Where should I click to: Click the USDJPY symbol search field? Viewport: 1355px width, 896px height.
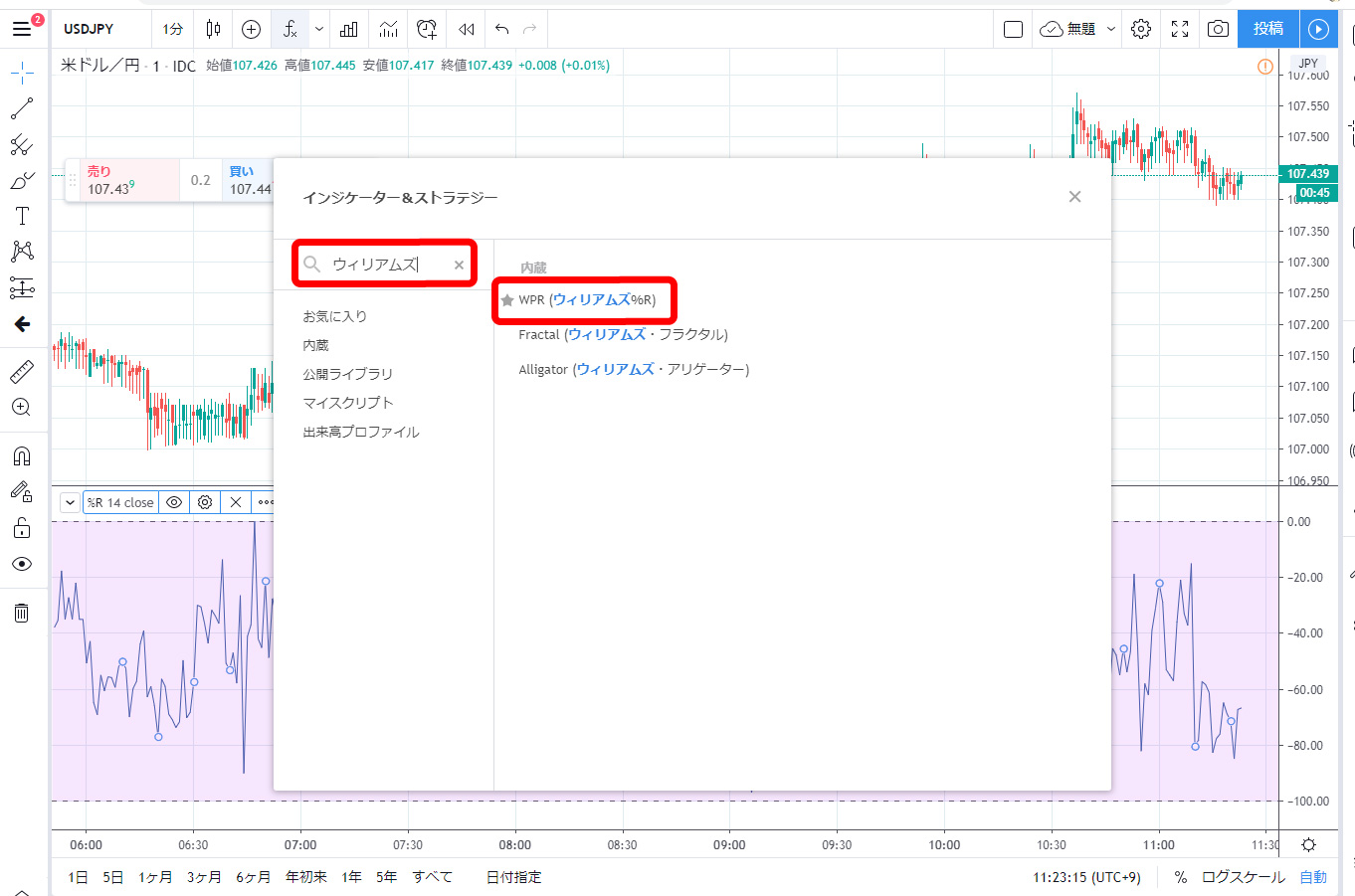coord(102,29)
